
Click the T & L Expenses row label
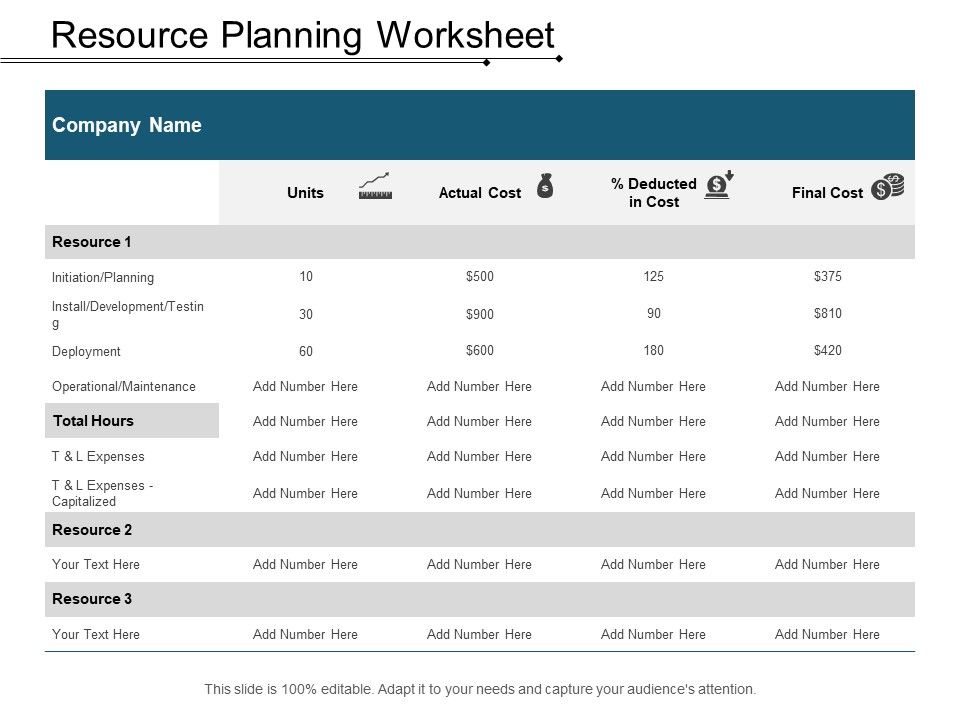(98, 456)
